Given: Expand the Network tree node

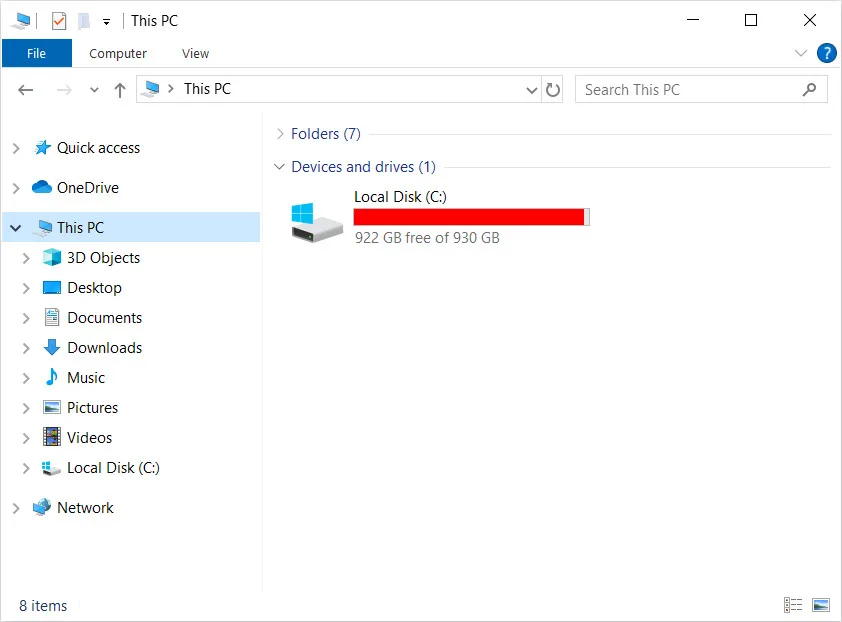Looking at the screenshot, I should click(x=16, y=508).
